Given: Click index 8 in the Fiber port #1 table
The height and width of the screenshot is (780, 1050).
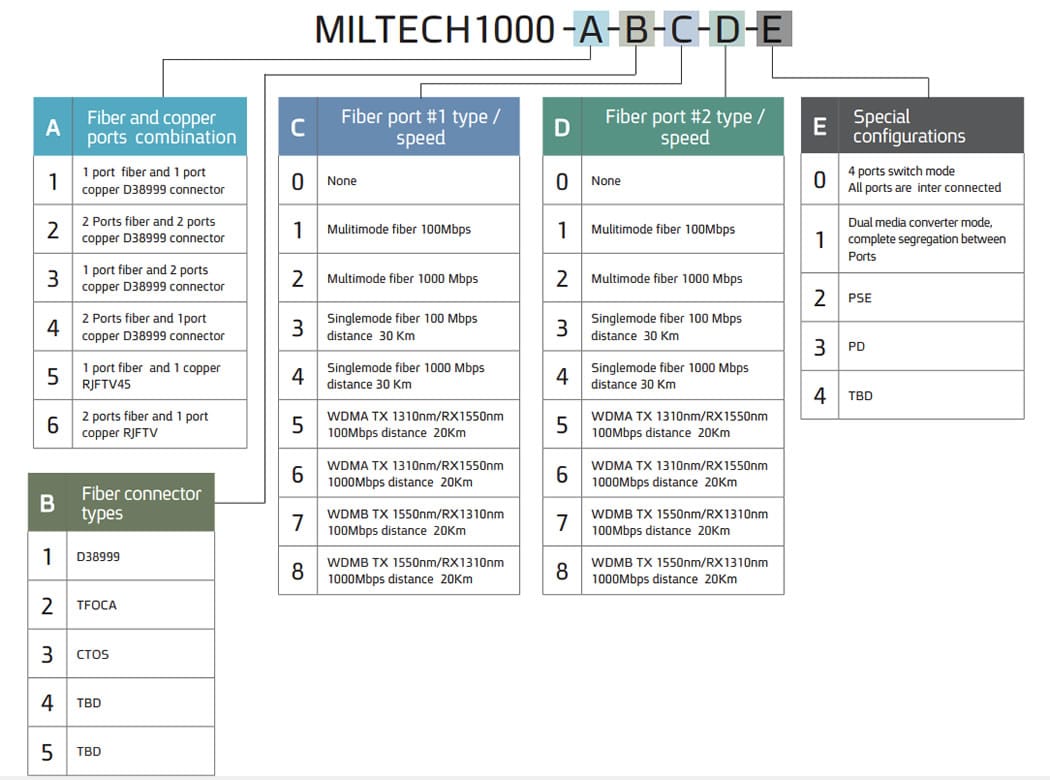Looking at the screenshot, I should point(298,570).
